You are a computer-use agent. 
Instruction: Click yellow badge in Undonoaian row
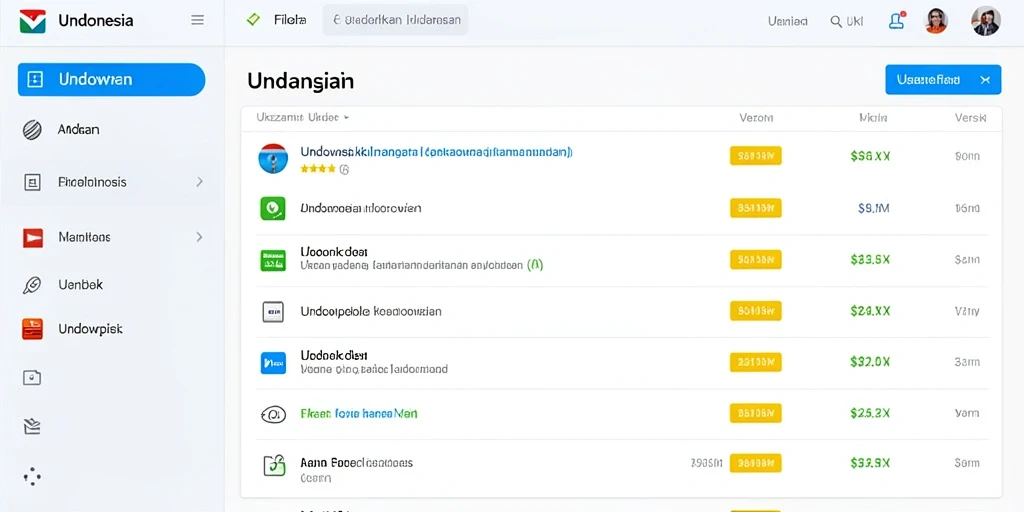click(756, 208)
